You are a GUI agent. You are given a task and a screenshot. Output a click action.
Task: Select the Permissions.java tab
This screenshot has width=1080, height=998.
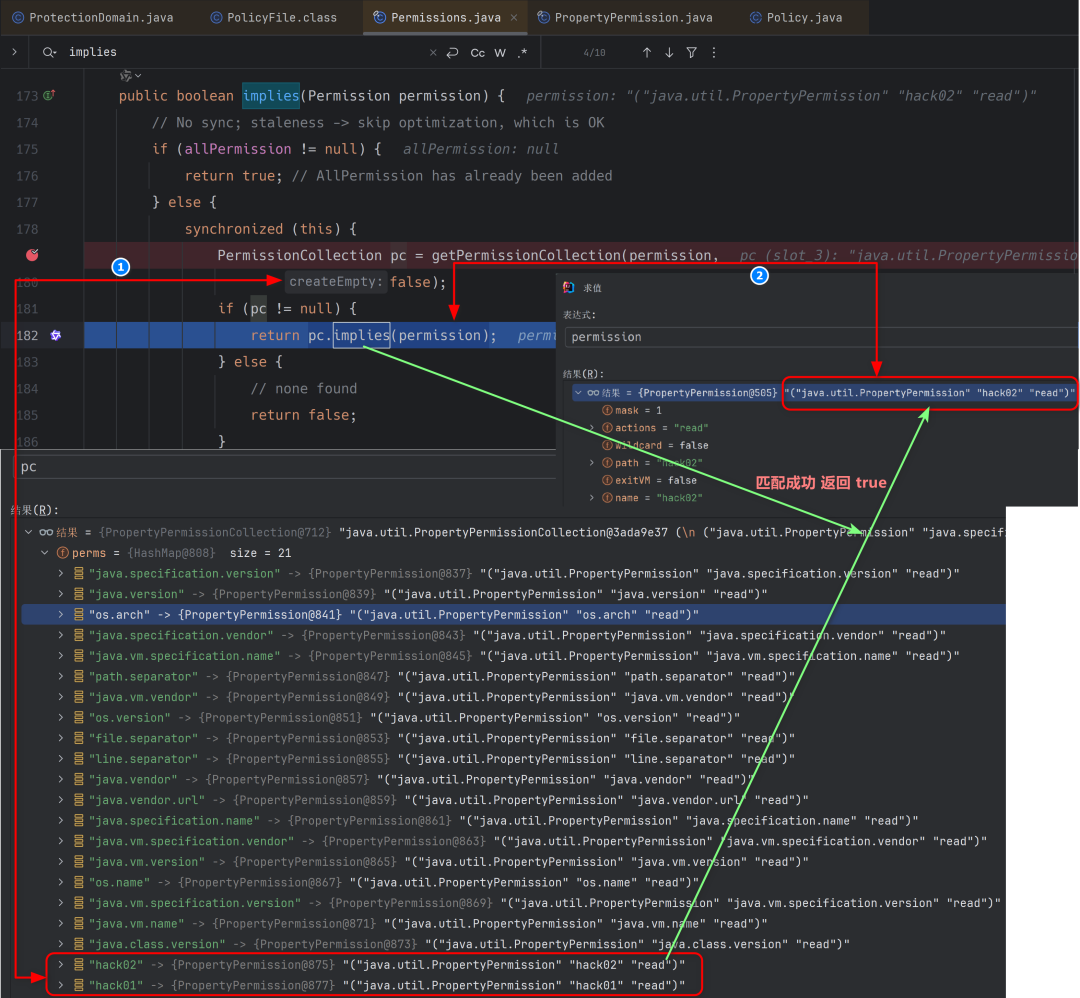click(x=445, y=17)
